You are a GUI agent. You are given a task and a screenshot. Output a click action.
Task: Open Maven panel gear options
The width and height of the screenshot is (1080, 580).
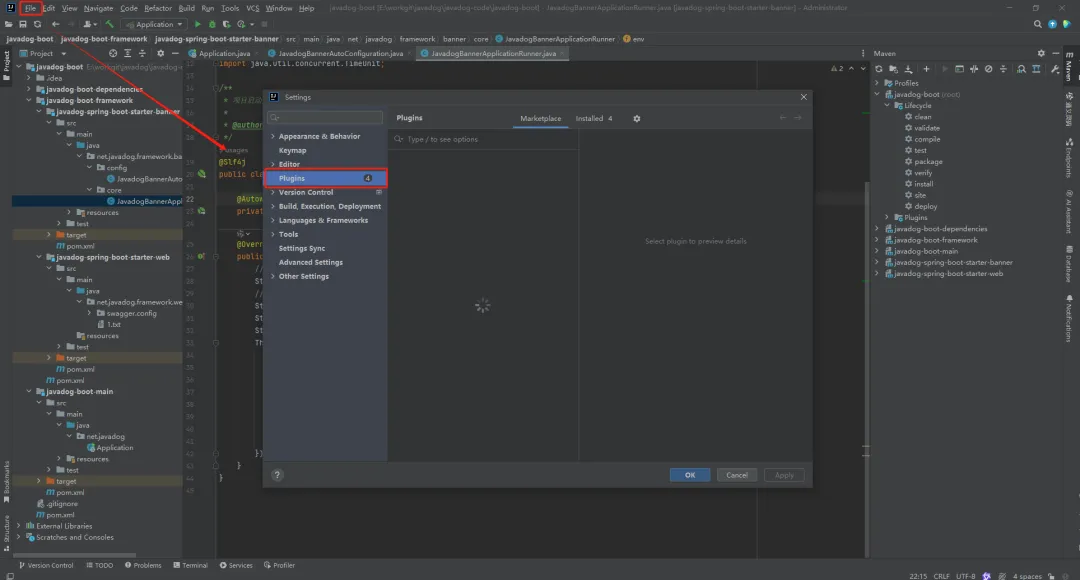(1041, 53)
